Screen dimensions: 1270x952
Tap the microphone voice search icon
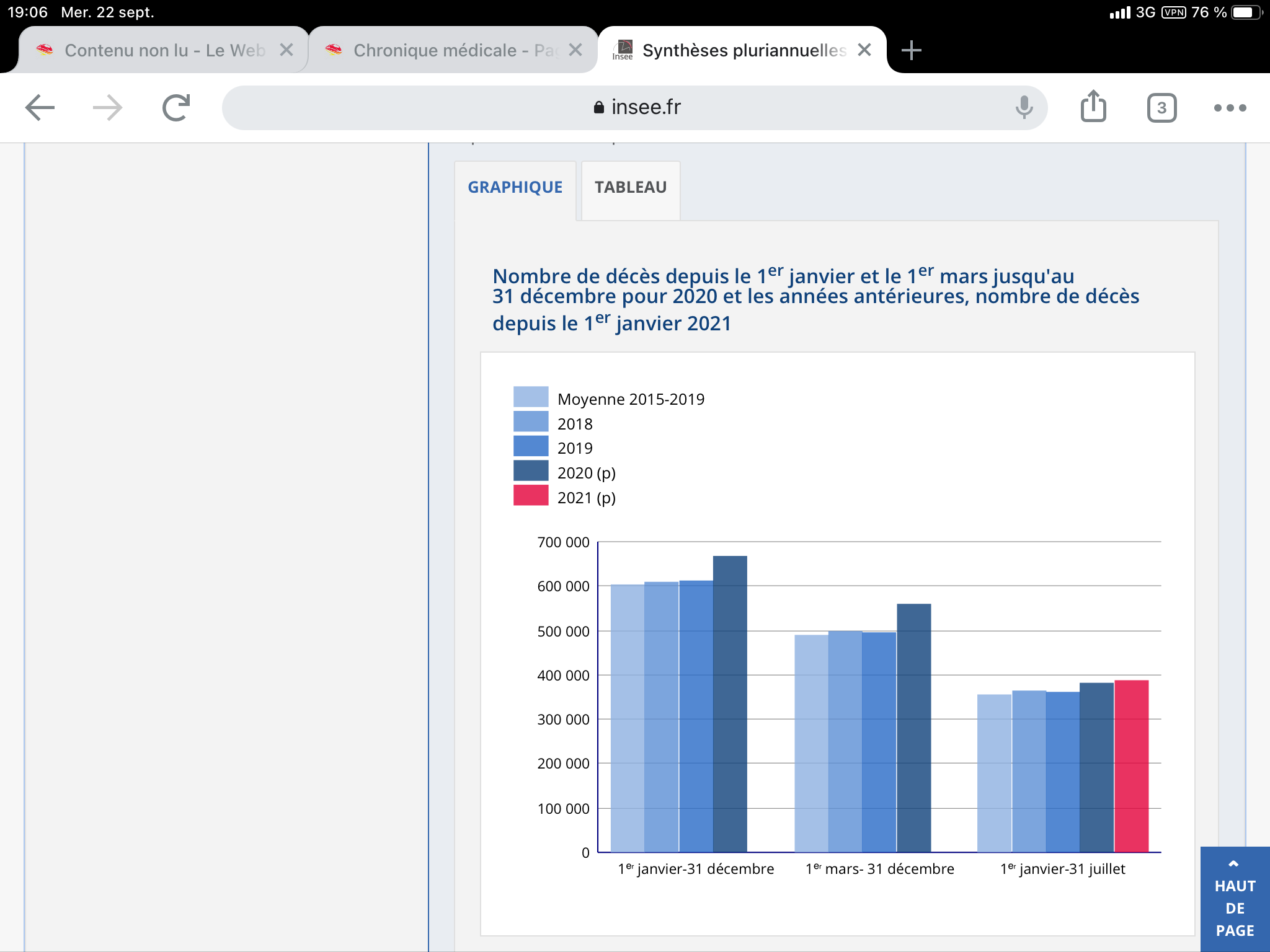[x=1024, y=108]
